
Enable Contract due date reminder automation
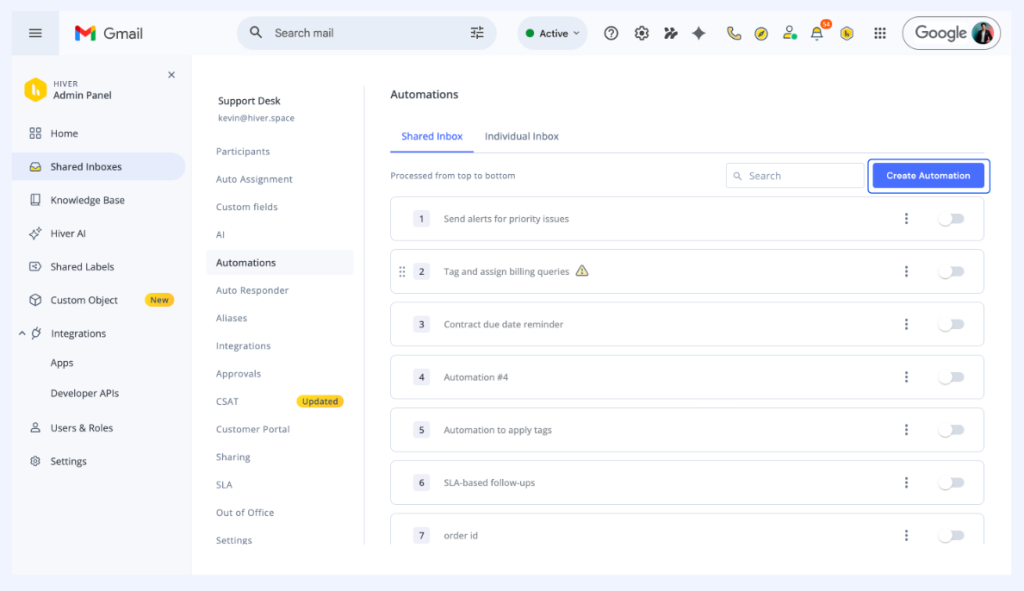951,325
